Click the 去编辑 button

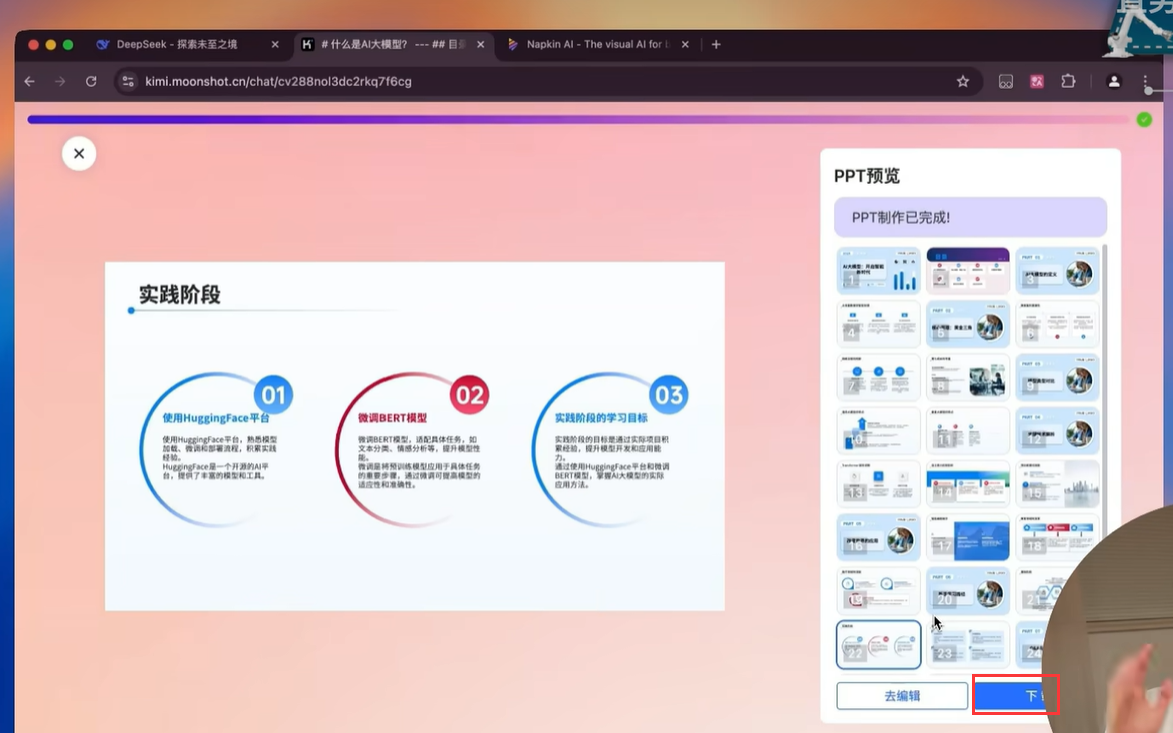point(901,696)
